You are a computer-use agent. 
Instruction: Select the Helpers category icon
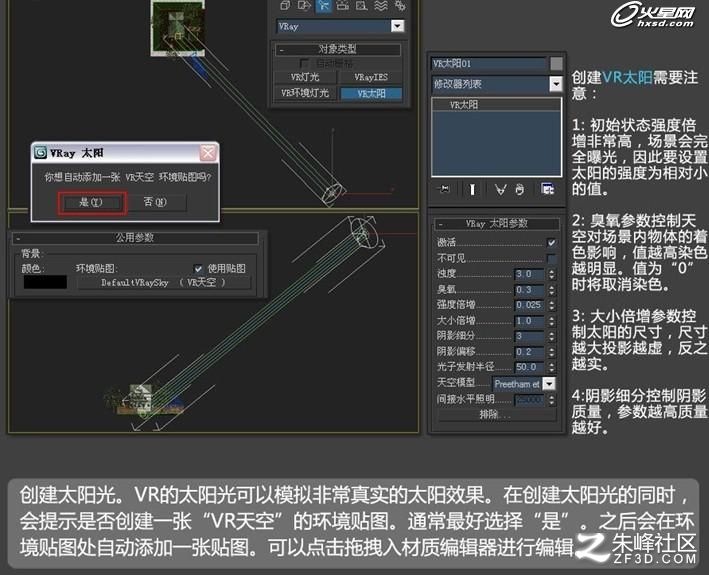coord(361,5)
